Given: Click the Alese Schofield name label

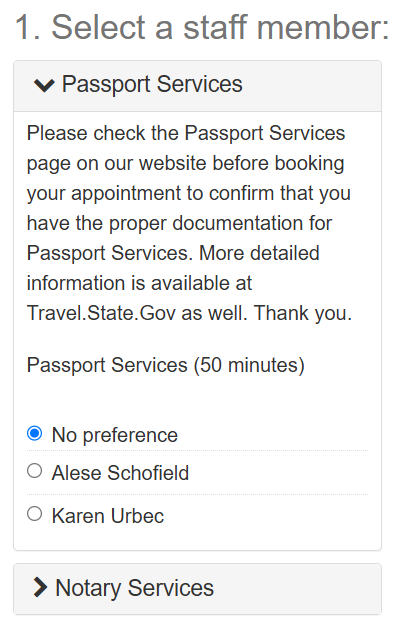Looking at the screenshot, I should coord(120,473).
